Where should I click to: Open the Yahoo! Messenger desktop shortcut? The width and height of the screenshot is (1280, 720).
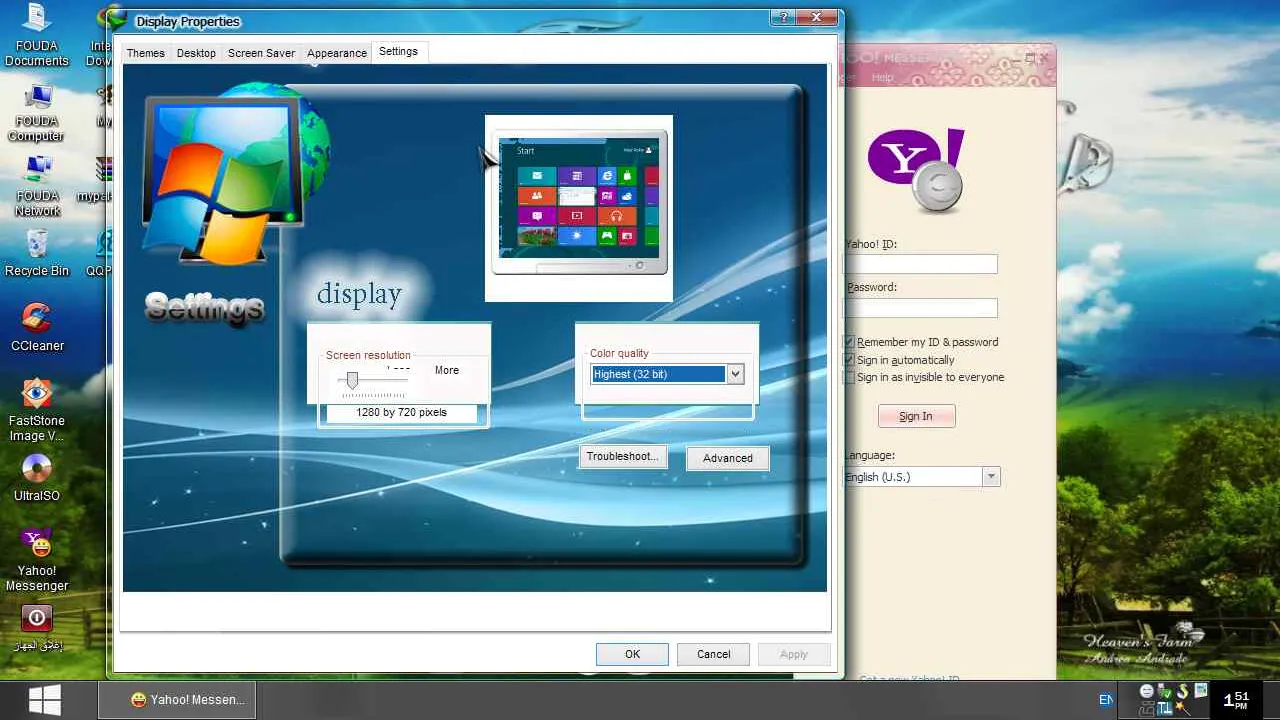point(37,560)
